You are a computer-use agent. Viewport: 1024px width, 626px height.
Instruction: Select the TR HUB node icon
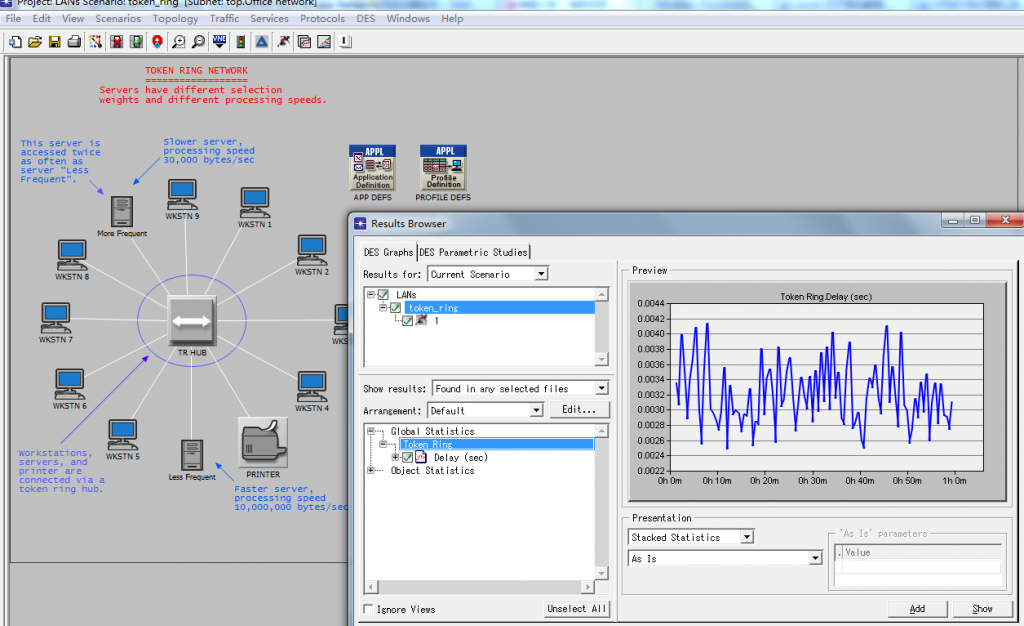click(x=191, y=321)
